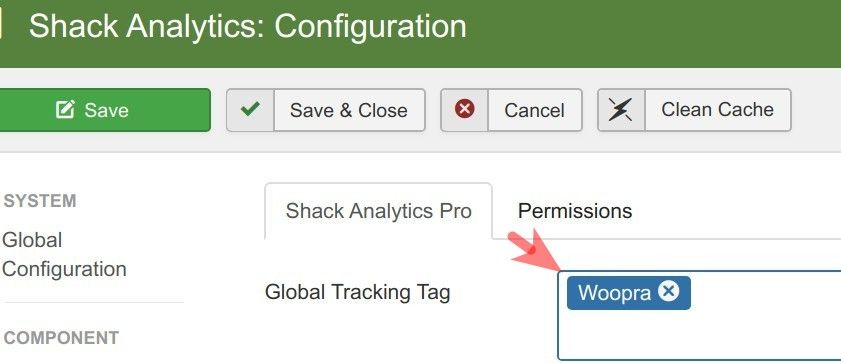The image size is (841, 363).
Task: Remove the Woopra tag with its X icon
Action: click(669, 292)
